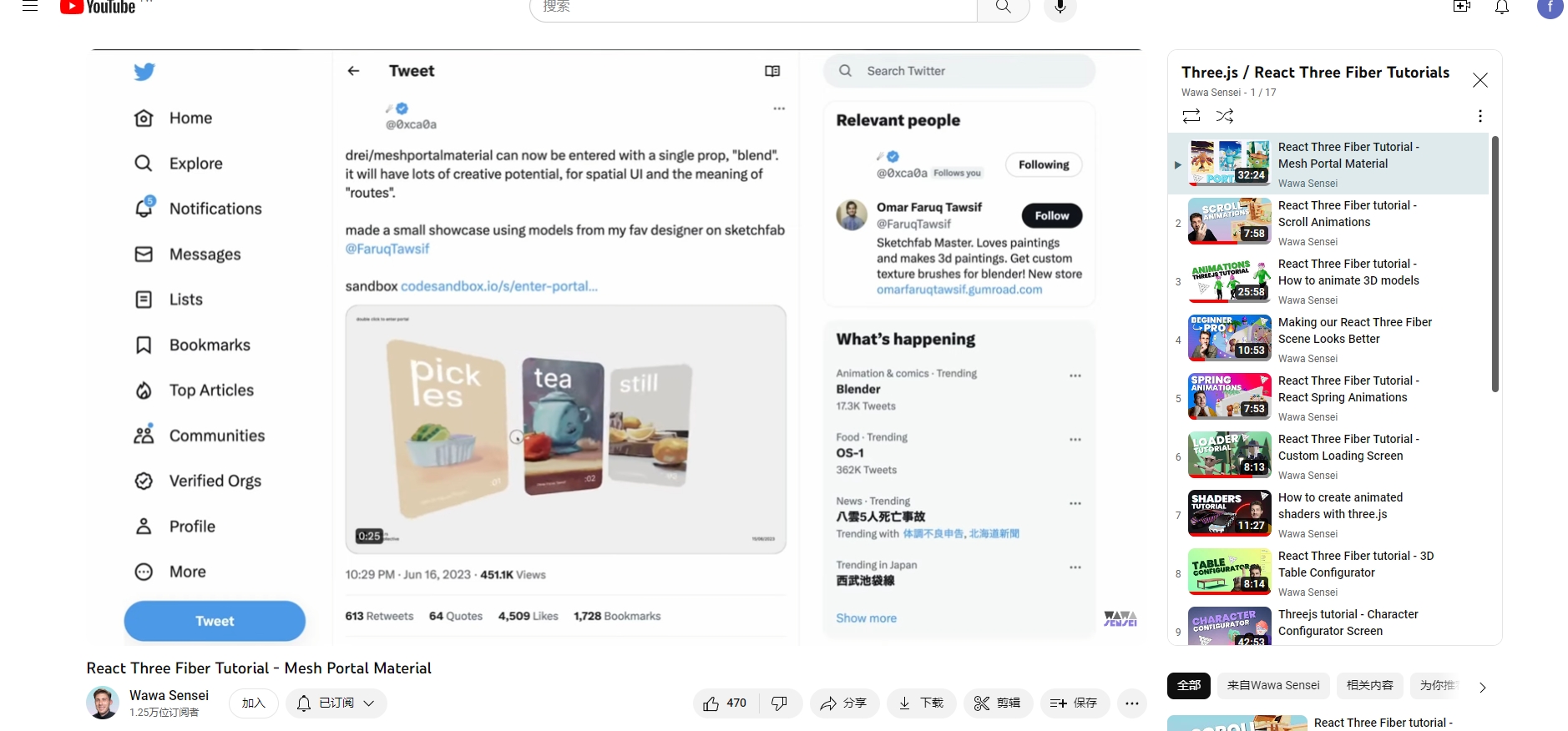Like the video with 470 likes

(x=726, y=703)
